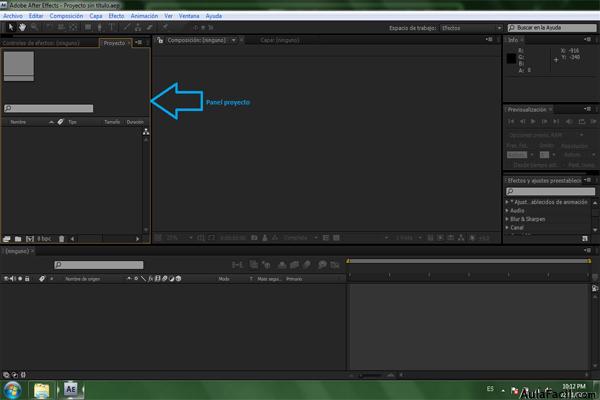This screenshot has height=400, width=600.
Task: Switch to the Proyecto tab
Action: [114, 43]
